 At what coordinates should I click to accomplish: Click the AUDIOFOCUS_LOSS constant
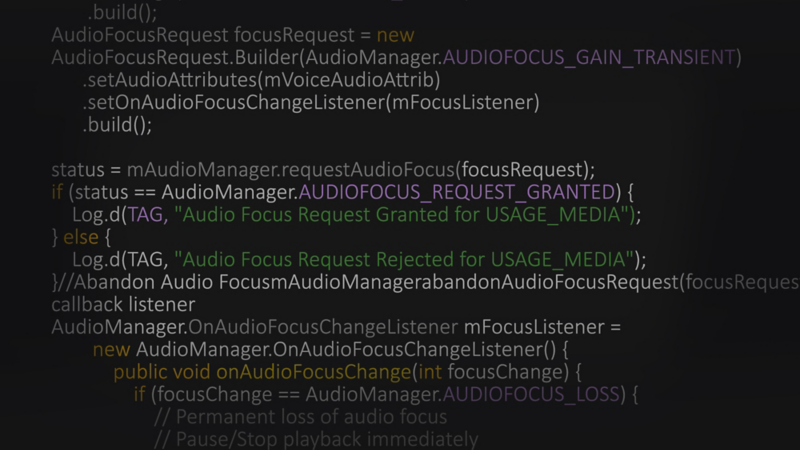[531, 394]
